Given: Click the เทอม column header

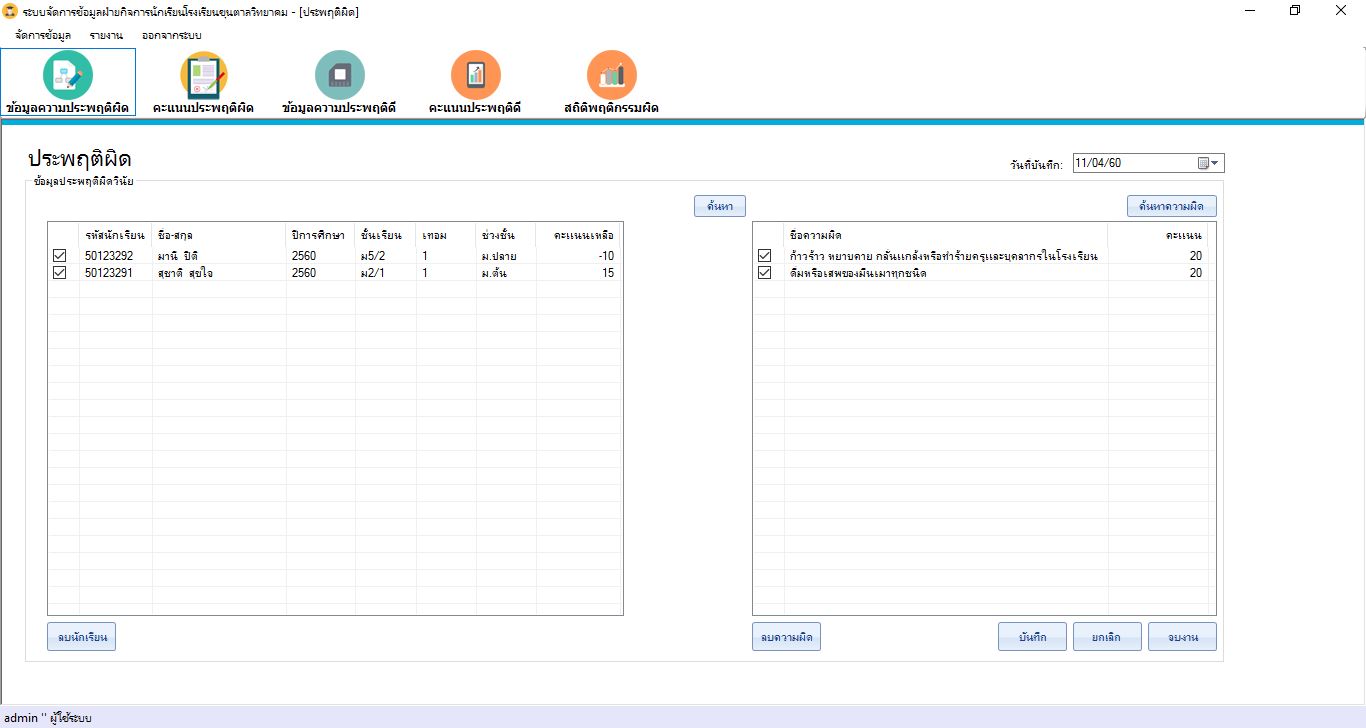Looking at the screenshot, I should click(x=446, y=235).
